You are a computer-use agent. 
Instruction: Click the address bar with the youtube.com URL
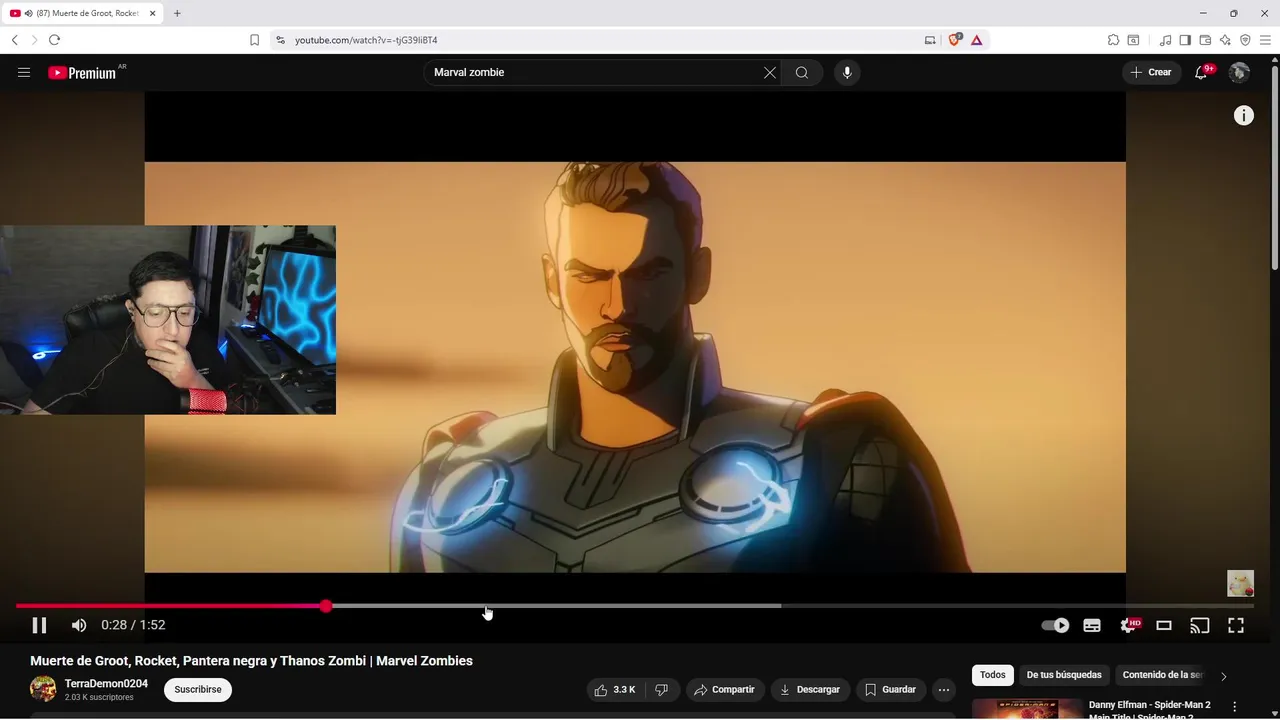(x=600, y=40)
